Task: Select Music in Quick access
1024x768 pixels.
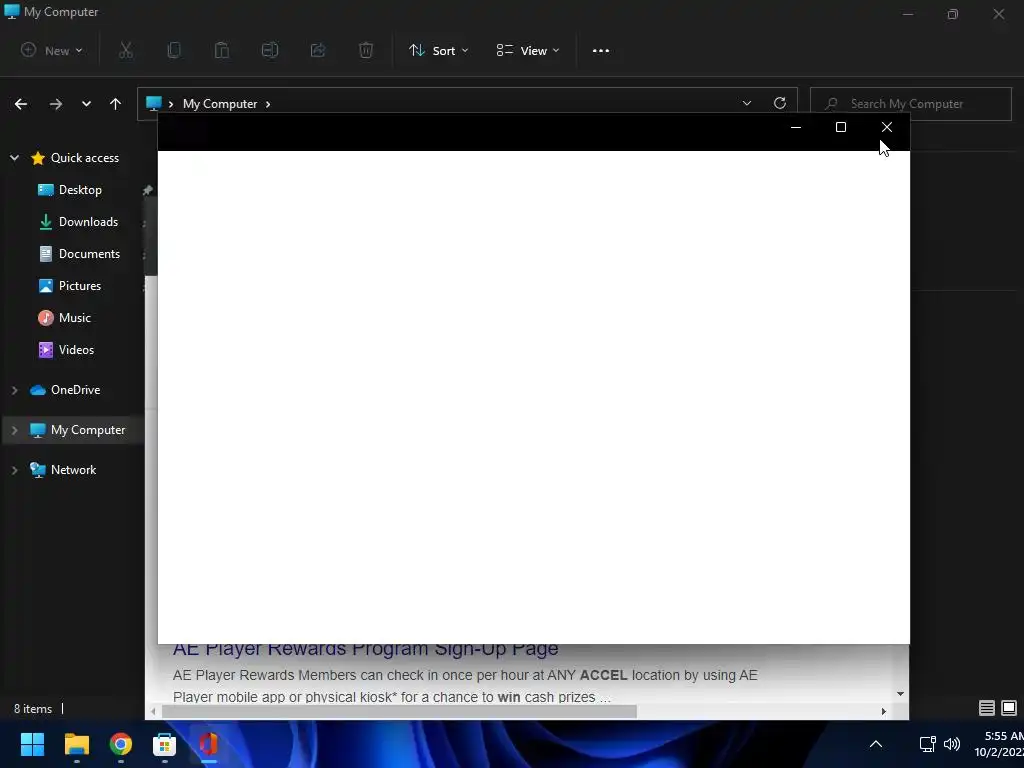Action: 72,318
